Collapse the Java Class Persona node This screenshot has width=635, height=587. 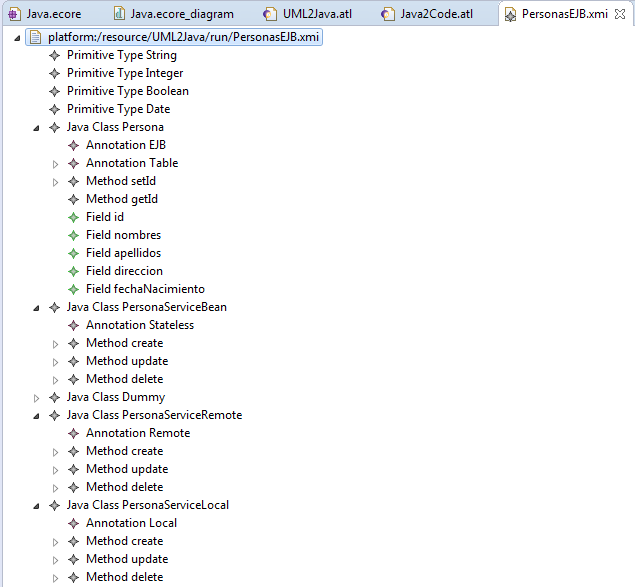point(36,128)
